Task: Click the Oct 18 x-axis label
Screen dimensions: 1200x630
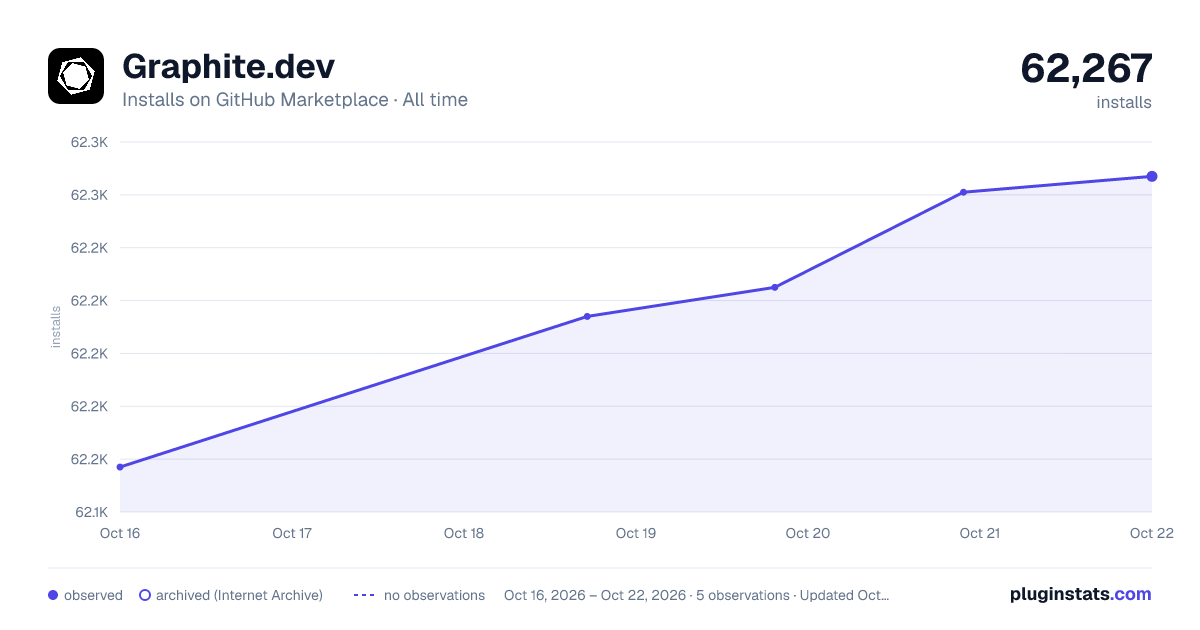Action: coord(464,533)
